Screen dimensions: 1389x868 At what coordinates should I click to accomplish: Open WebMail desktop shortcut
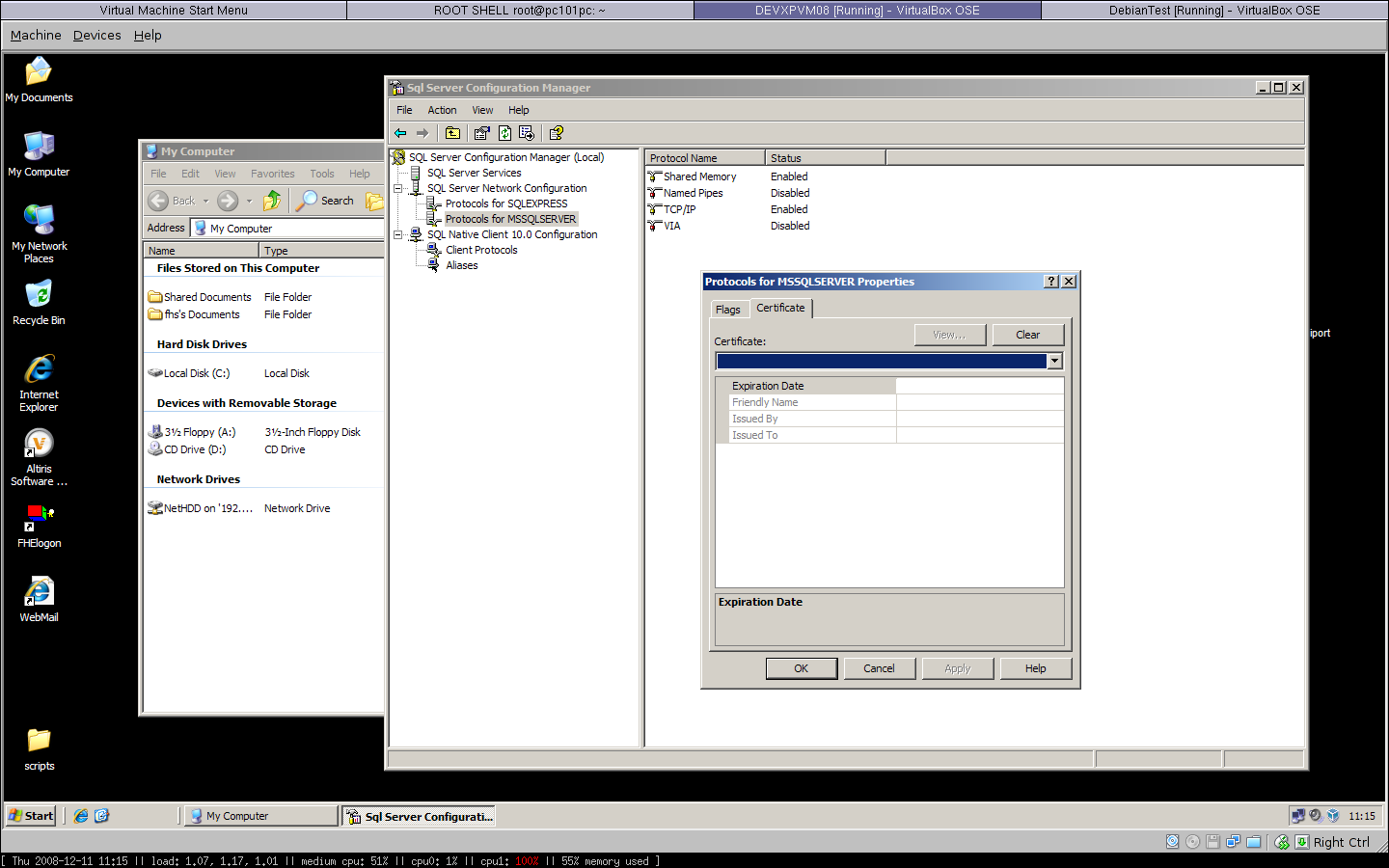(39, 600)
